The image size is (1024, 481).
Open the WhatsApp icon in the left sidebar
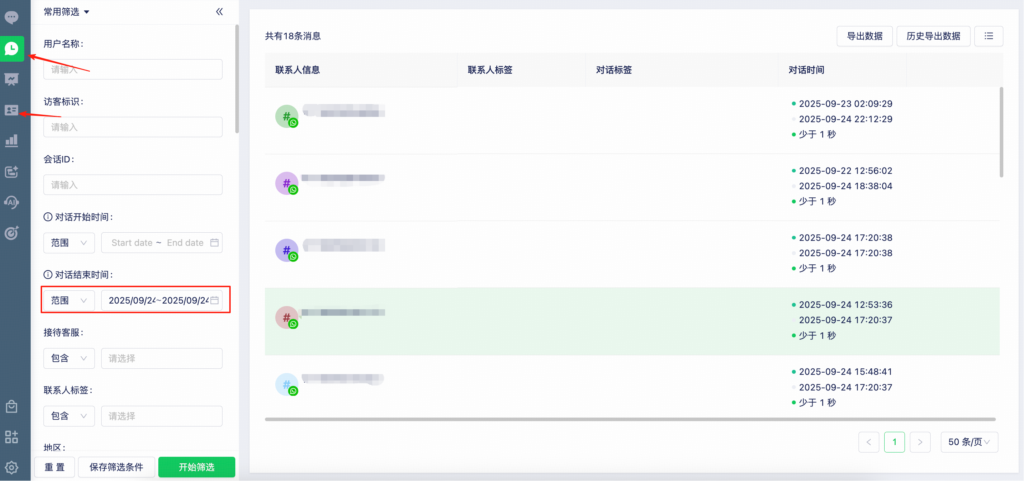click(12, 48)
